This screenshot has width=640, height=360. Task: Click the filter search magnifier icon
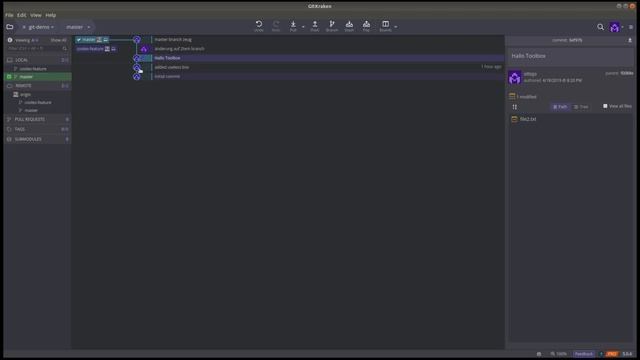pos(64,49)
